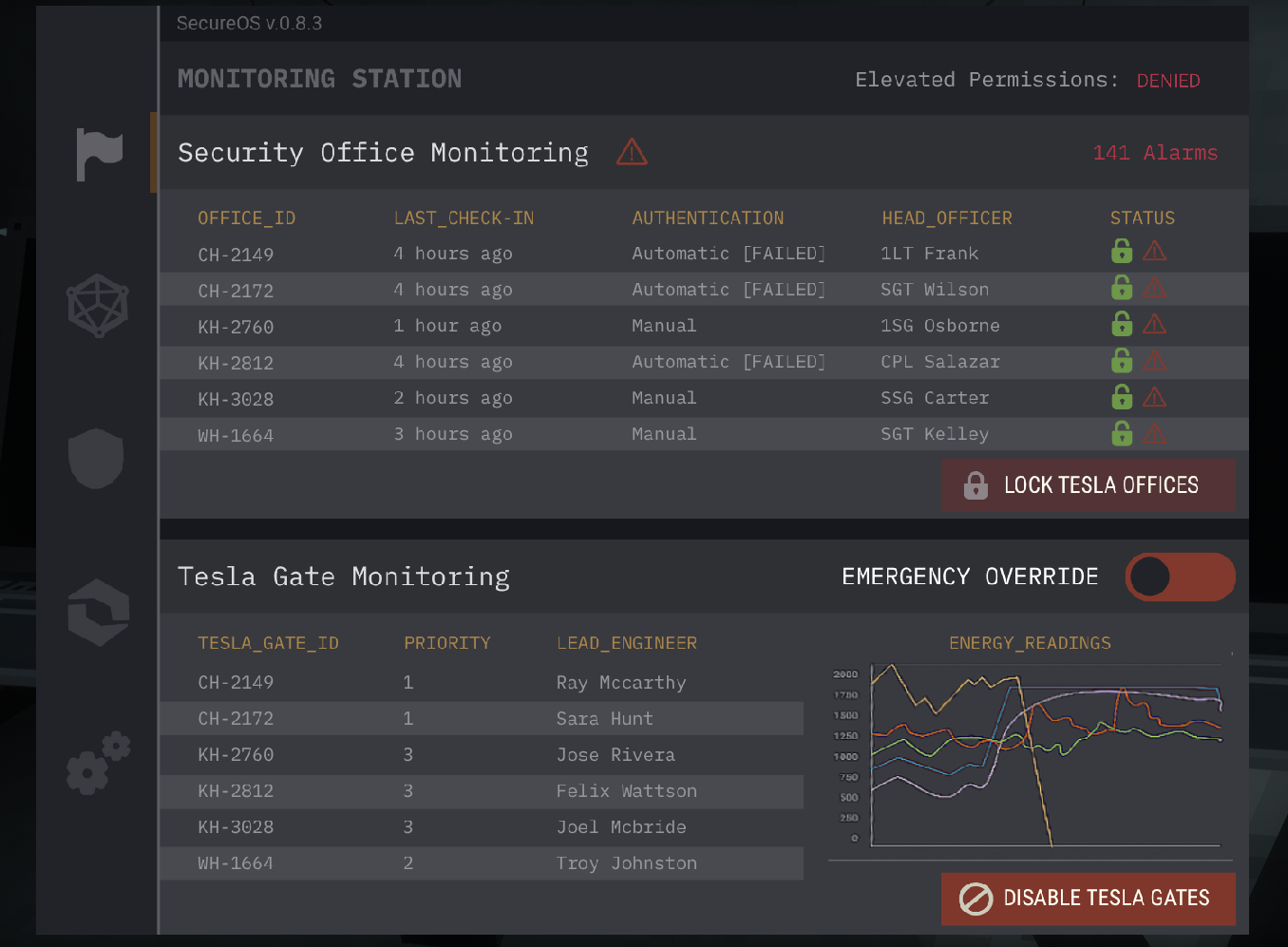The width and height of the screenshot is (1288, 947).
Task: Open the hexagon logo icon in sidebar
Action: (99, 613)
